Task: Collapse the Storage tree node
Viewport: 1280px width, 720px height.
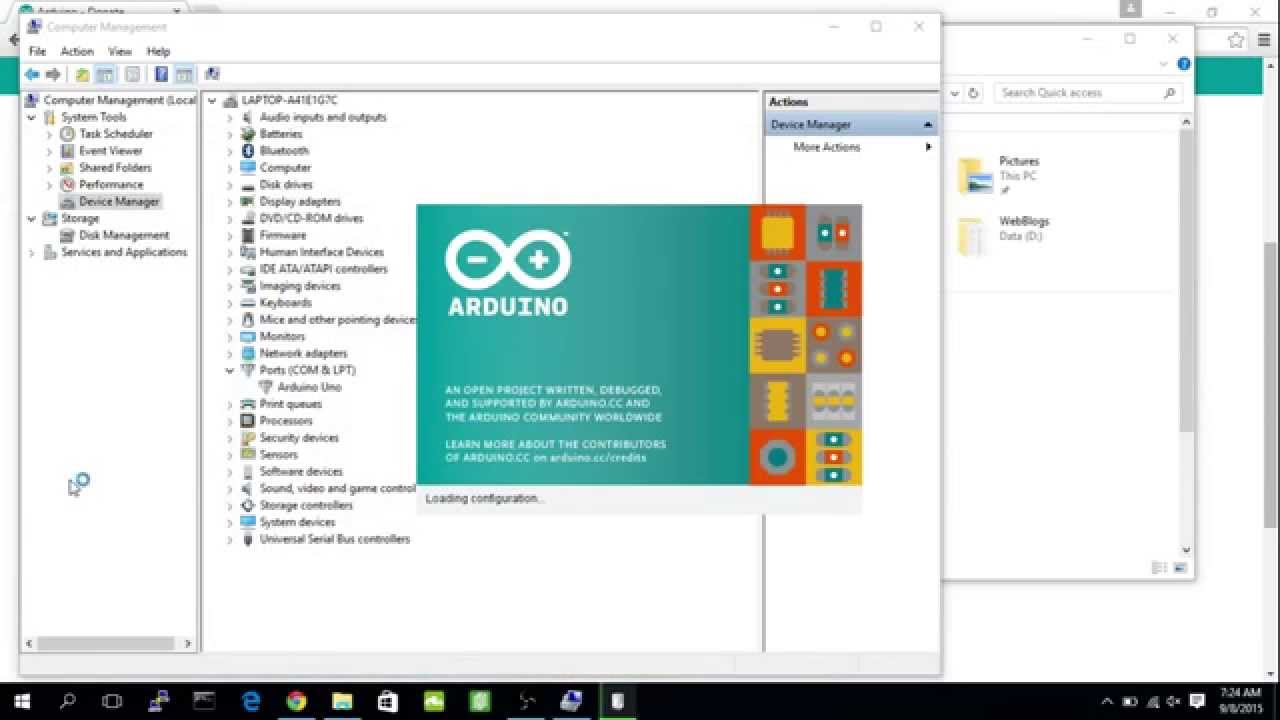Action: pyautogui.click(x=32, y=218)
